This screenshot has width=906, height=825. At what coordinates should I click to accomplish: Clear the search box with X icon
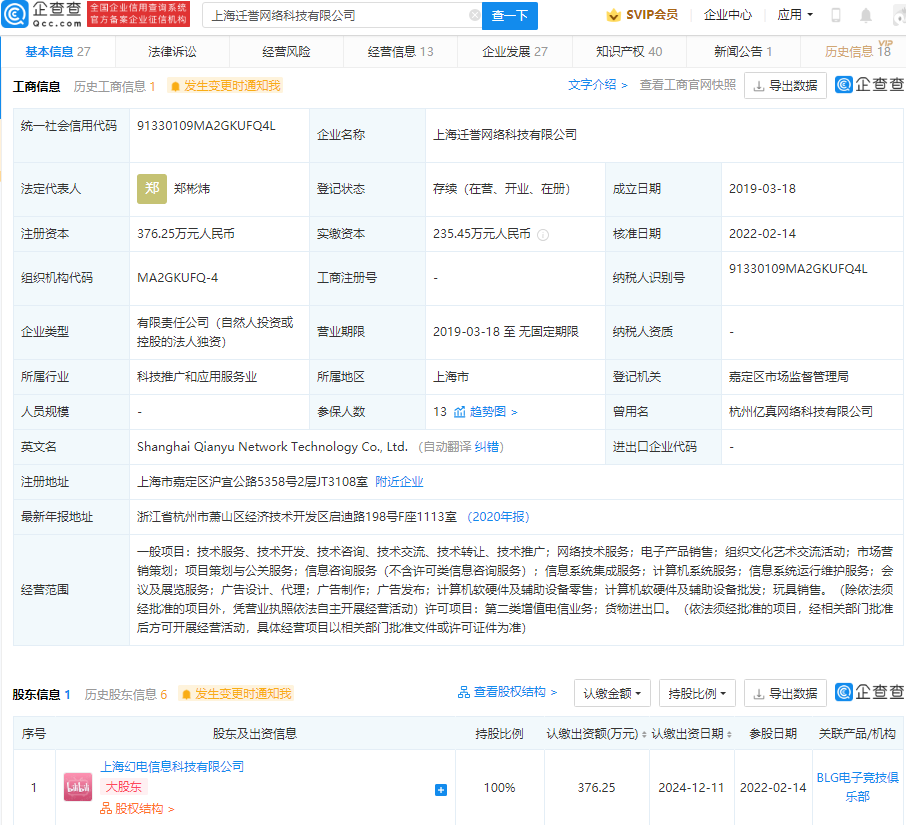(474, 16)
